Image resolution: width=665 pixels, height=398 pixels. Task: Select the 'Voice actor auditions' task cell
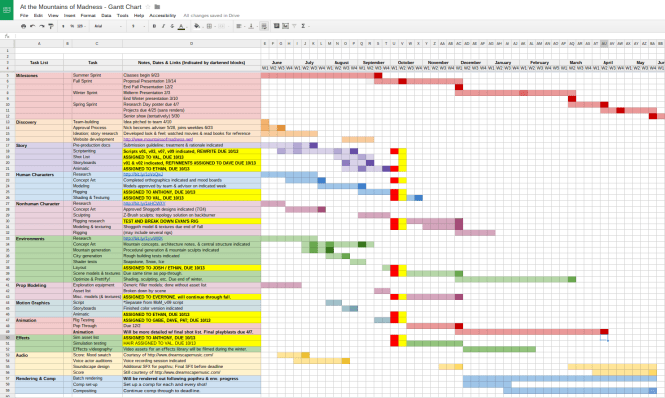click(97, 361)
